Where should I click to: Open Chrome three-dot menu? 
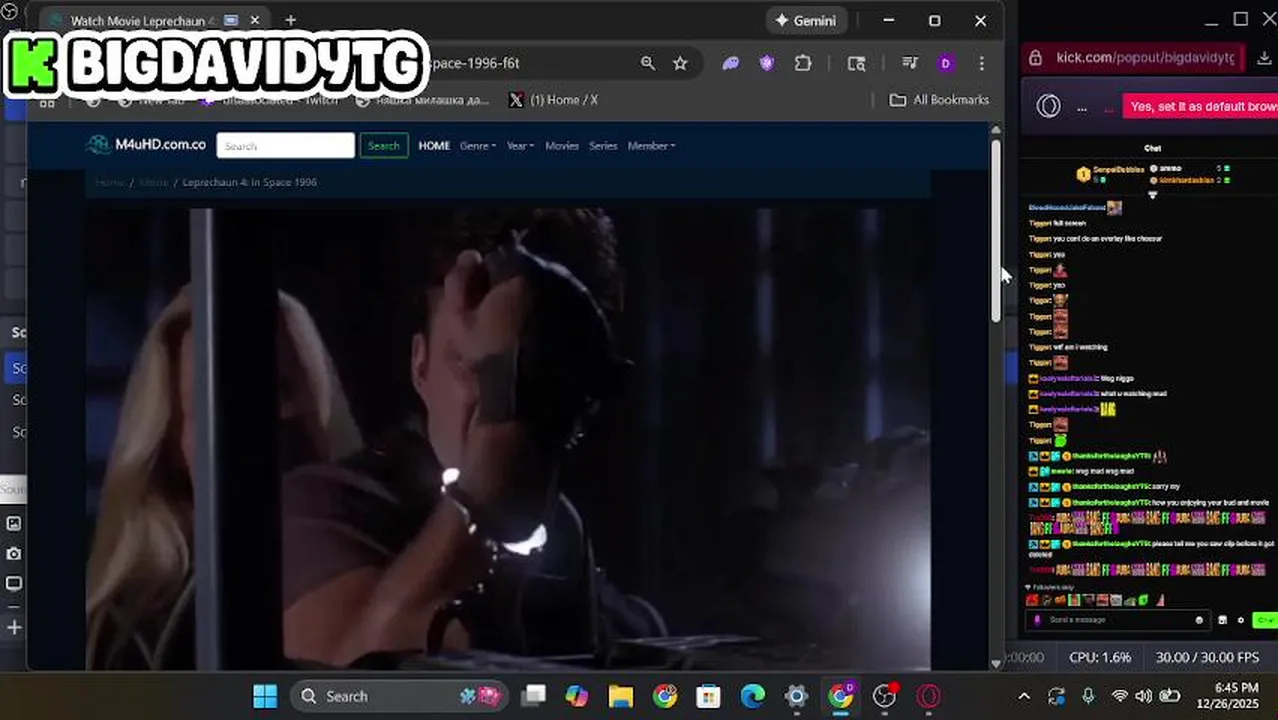coord(982,63)
